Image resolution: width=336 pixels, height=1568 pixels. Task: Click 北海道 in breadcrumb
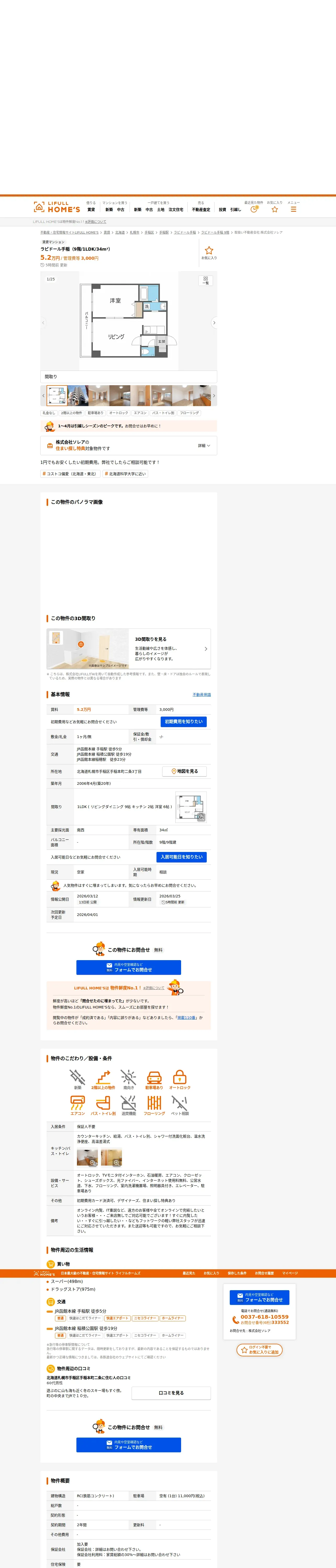tap(120, 233)
